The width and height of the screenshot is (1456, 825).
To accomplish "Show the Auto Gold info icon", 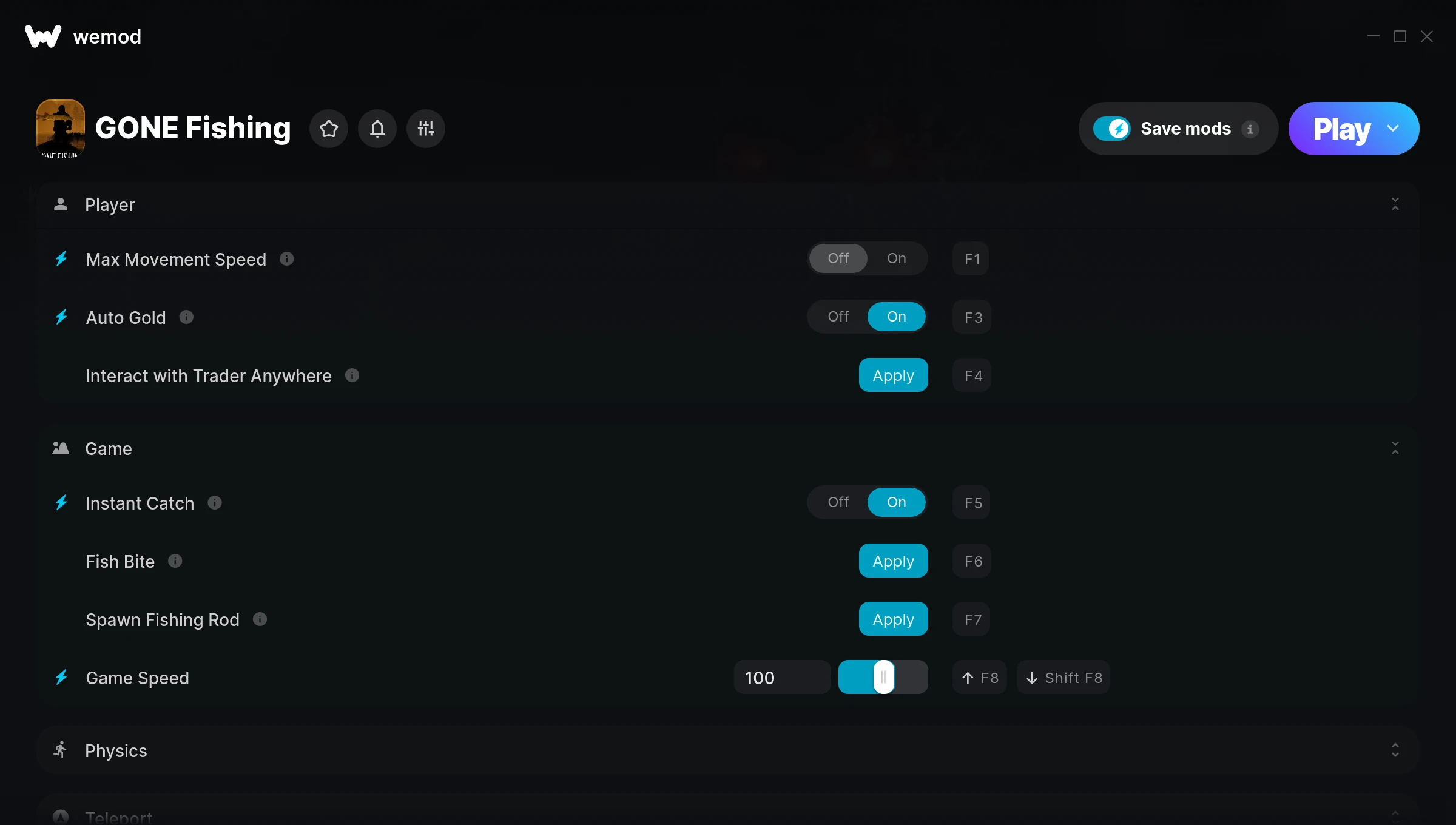I will (x=186, y=317).
